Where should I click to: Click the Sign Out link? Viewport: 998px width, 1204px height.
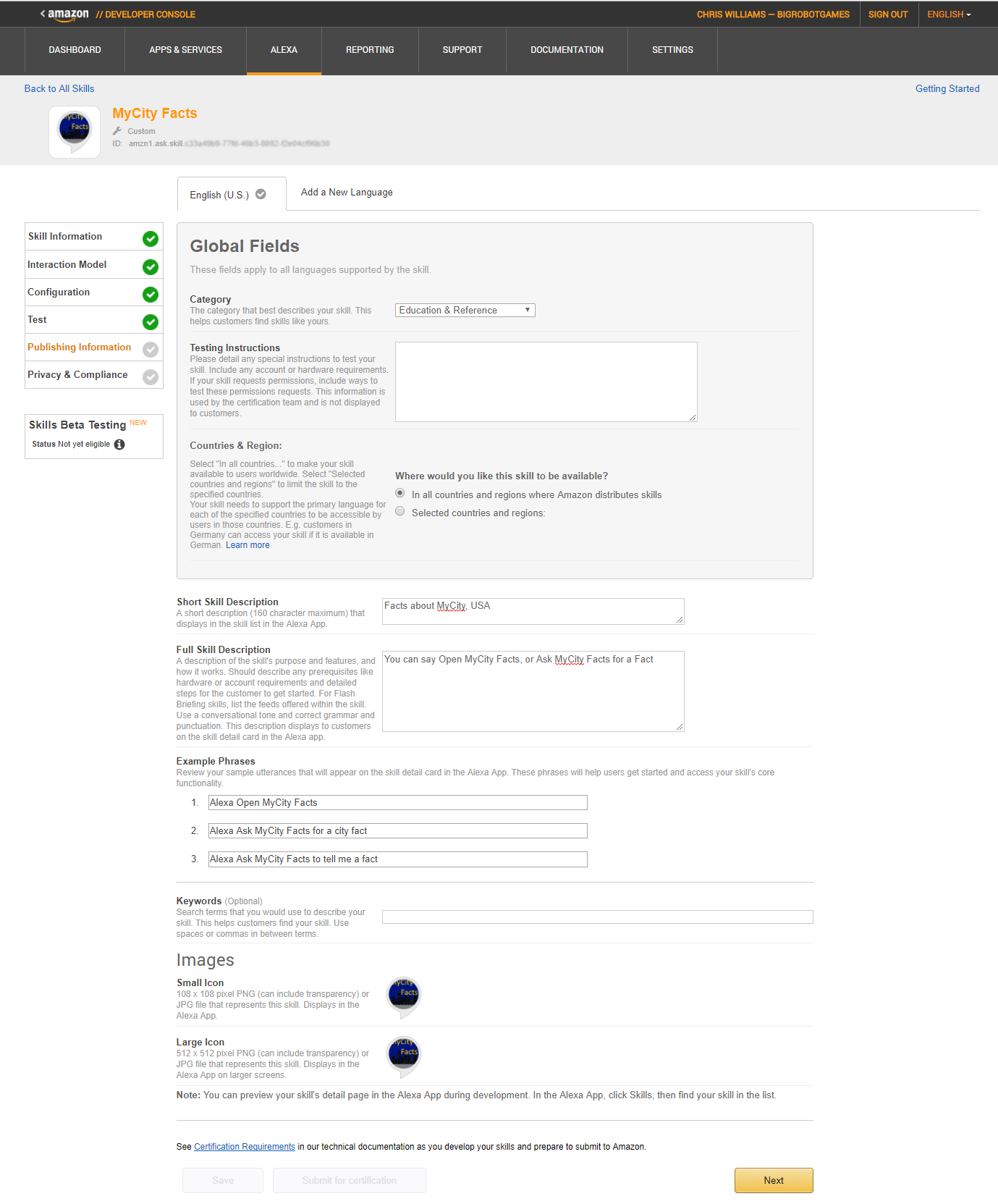pyautogui.click(x=888, y=14)
